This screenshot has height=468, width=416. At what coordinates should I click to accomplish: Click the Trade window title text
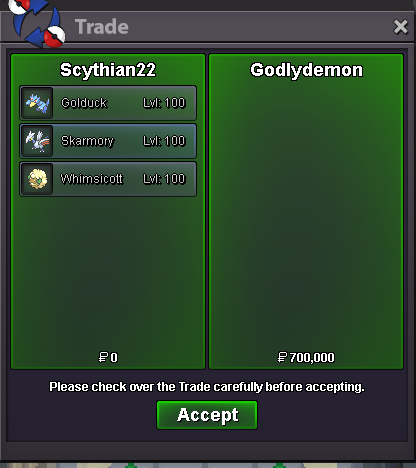click(102, 27)
